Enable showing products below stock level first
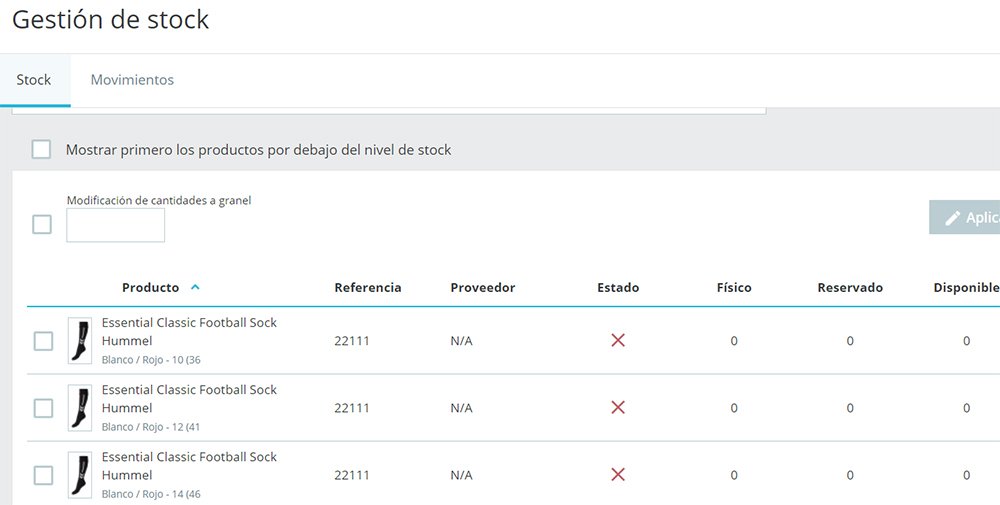This screenshot has height=505, width=1000. pyautogui.click(x=41, y=150)
